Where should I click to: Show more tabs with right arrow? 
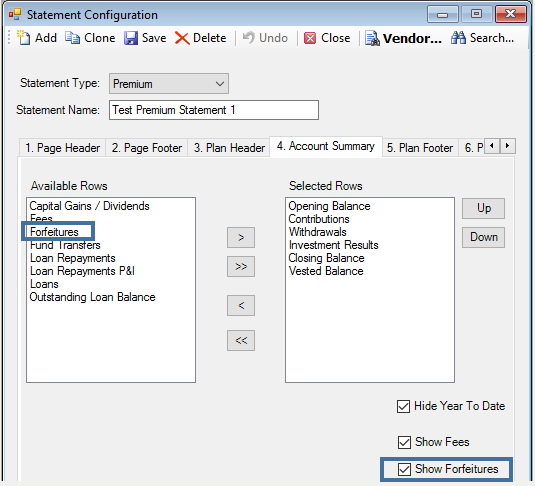click(x=507, y=146)
